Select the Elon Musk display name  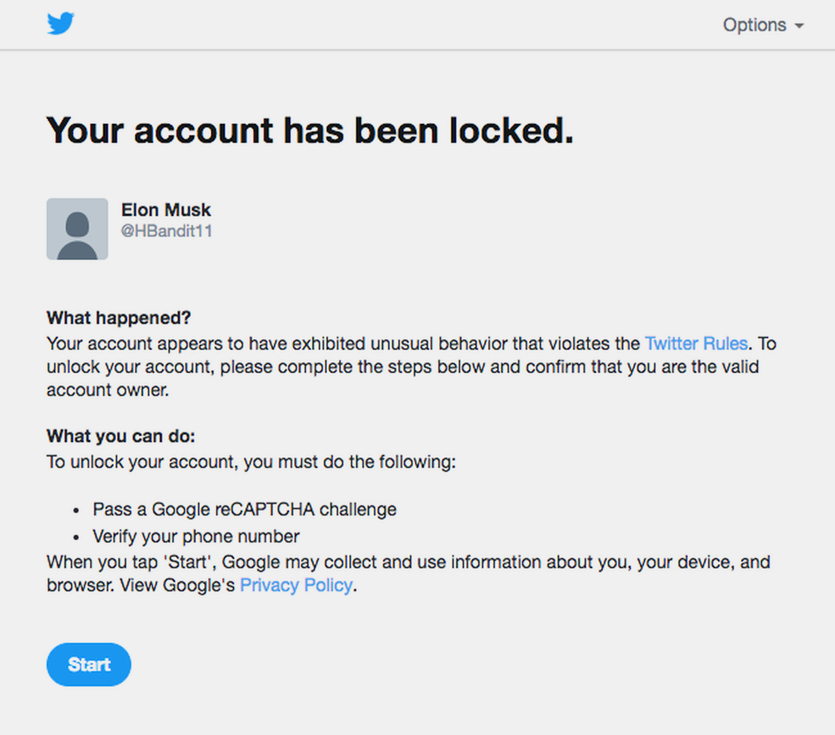(166, 210)
